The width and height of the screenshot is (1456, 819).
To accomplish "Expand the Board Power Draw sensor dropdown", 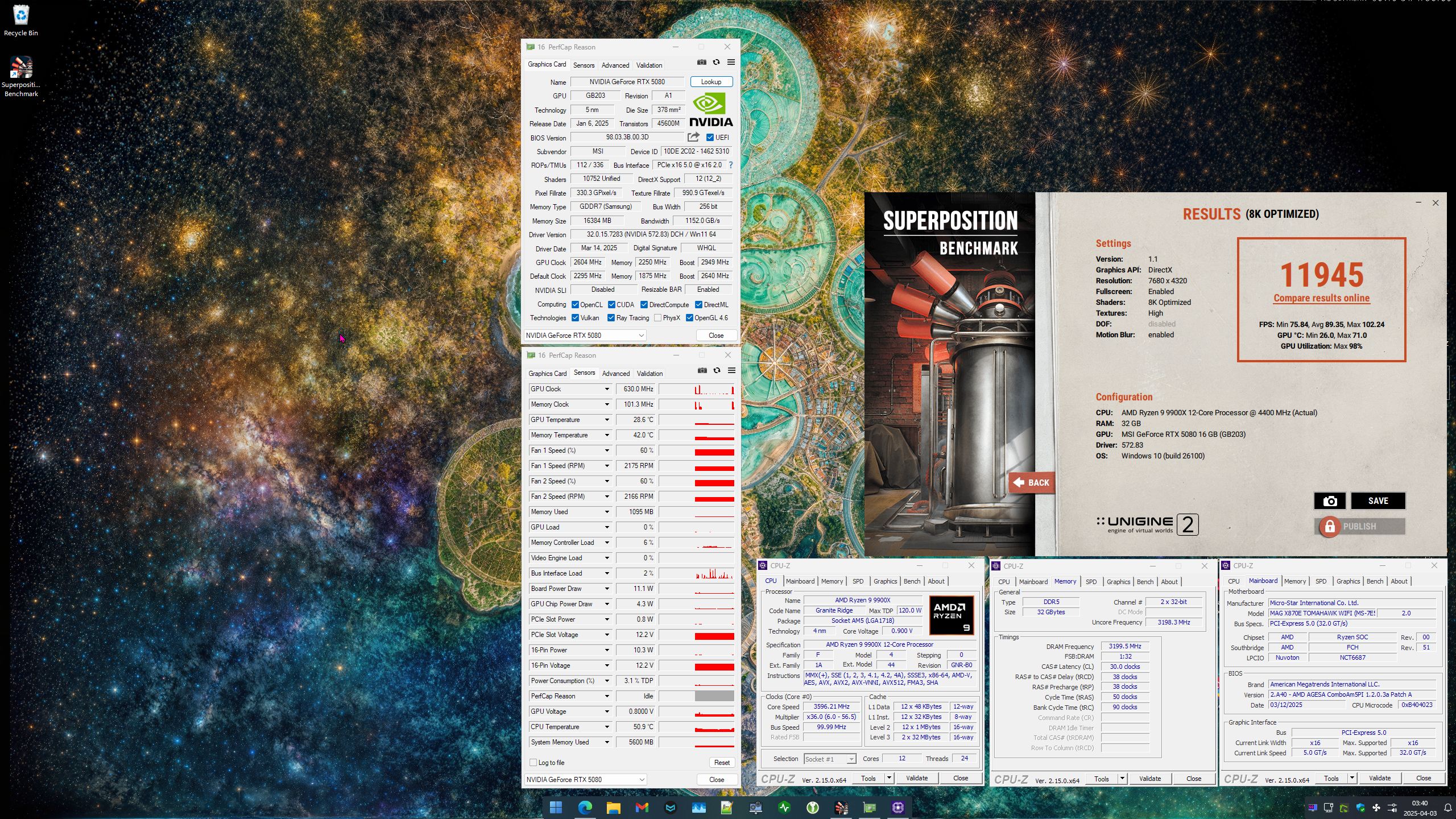I will coord(607,589).
